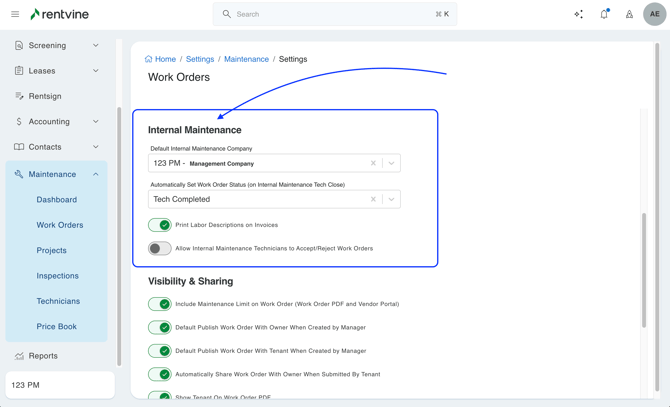Viewport: 670px width, 407px height.
Task: Open the hamburger menu icon
Action: (15, 14)
